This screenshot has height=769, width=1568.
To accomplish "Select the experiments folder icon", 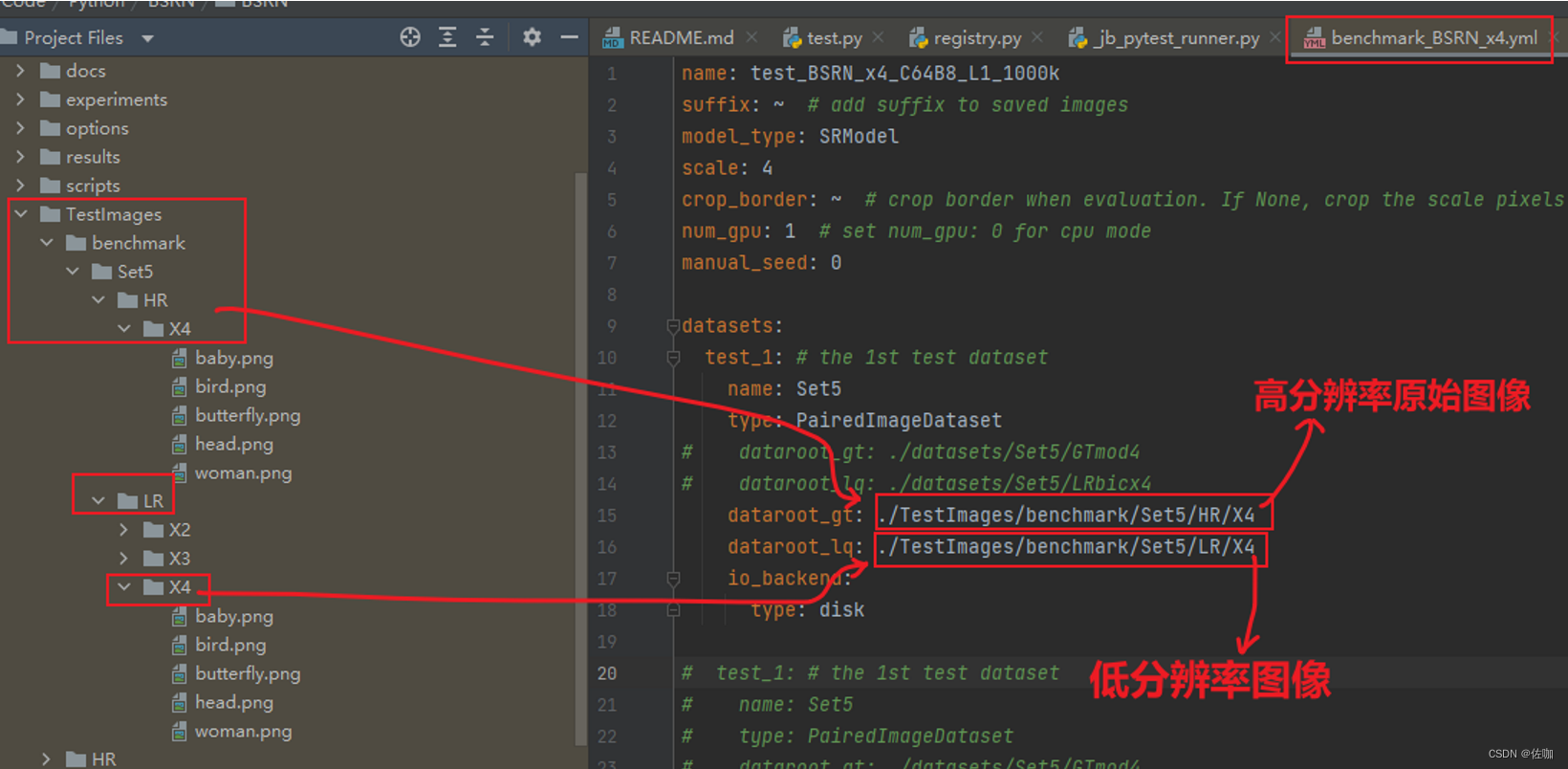I will click(x=50, y=99).
